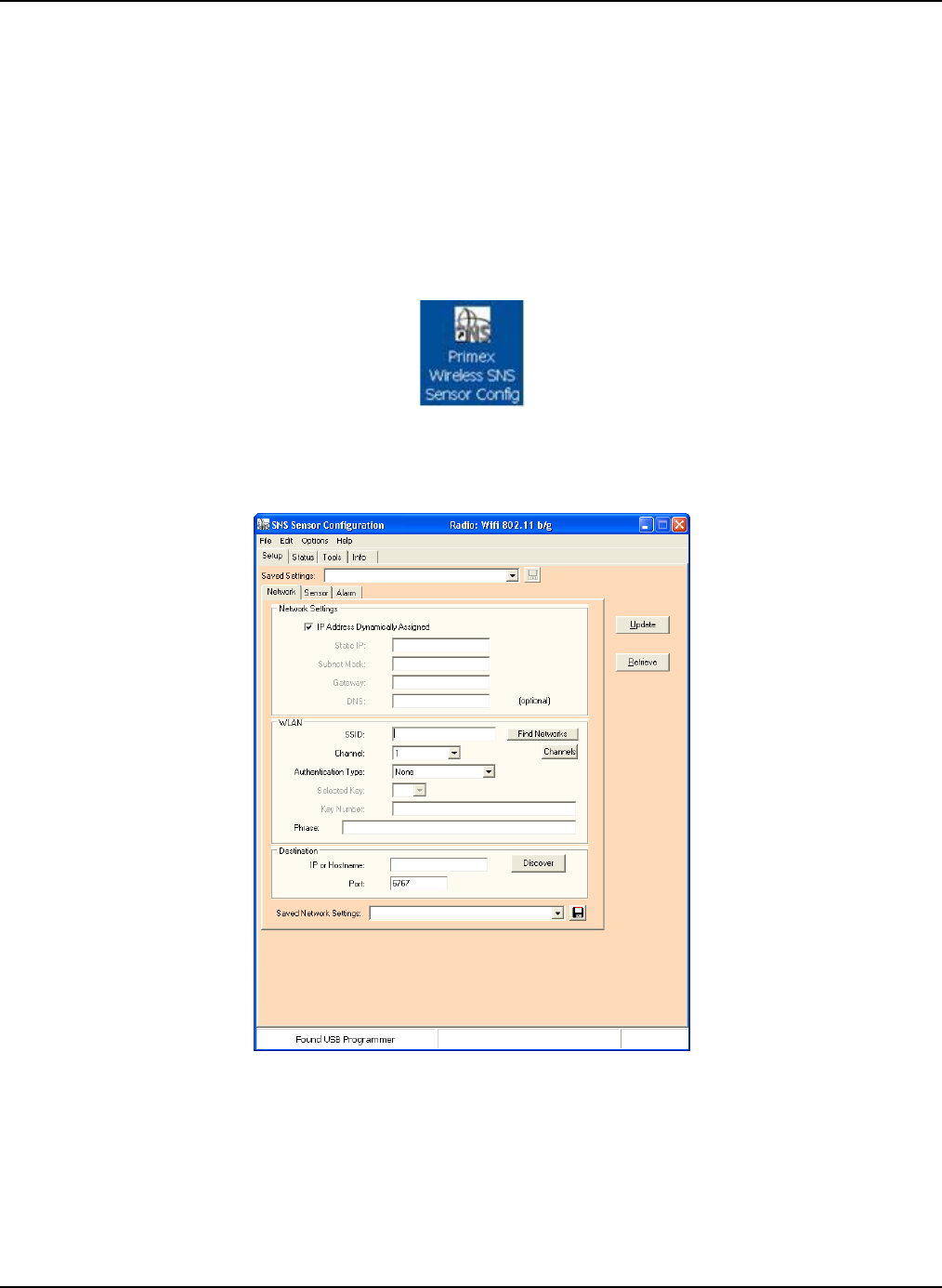The height and width of the screenshot is (1288, 942).
Task: Click the Static IP field
Action: point(440,645)
